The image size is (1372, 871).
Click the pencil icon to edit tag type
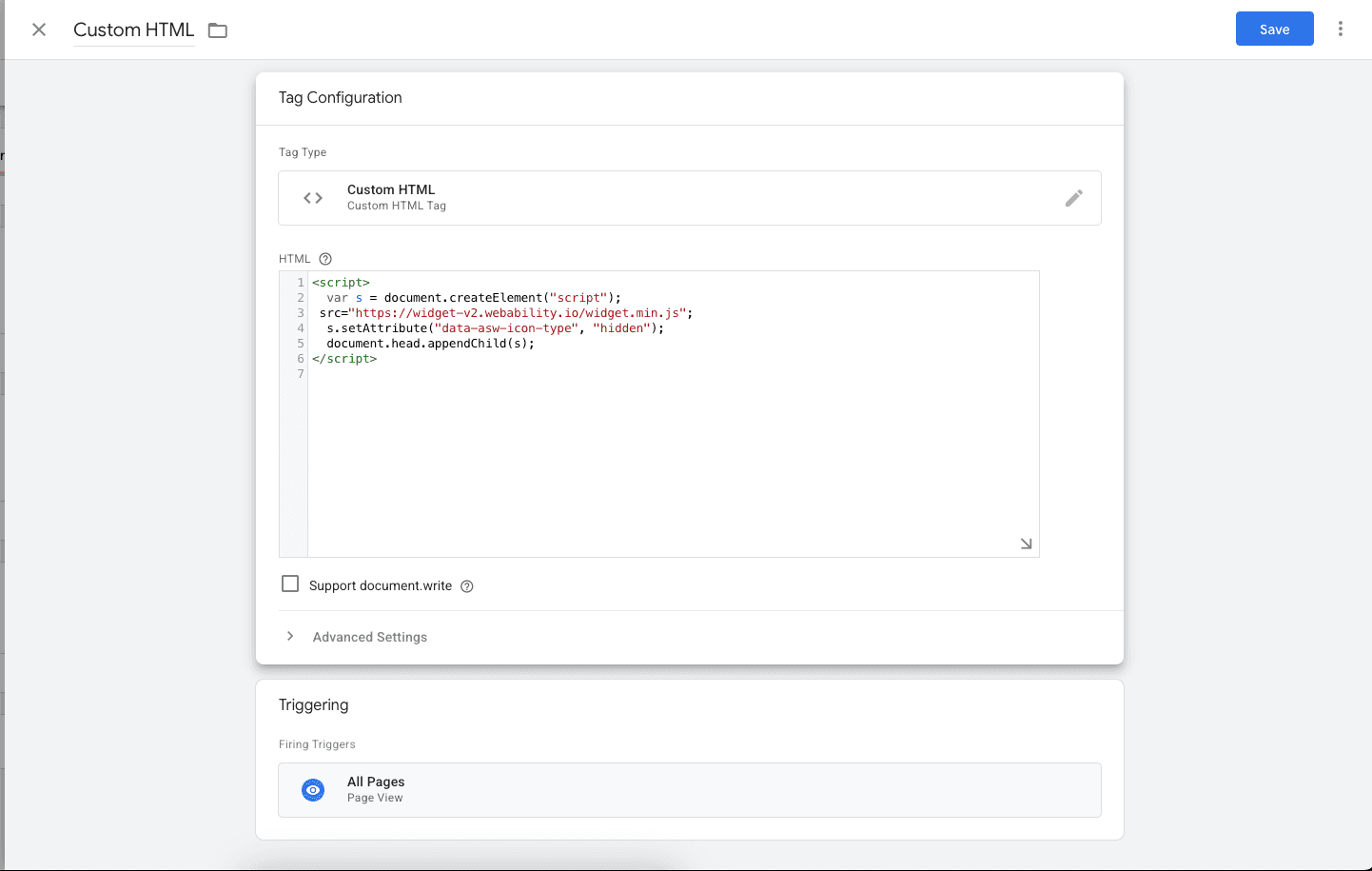pos(1074,198)
